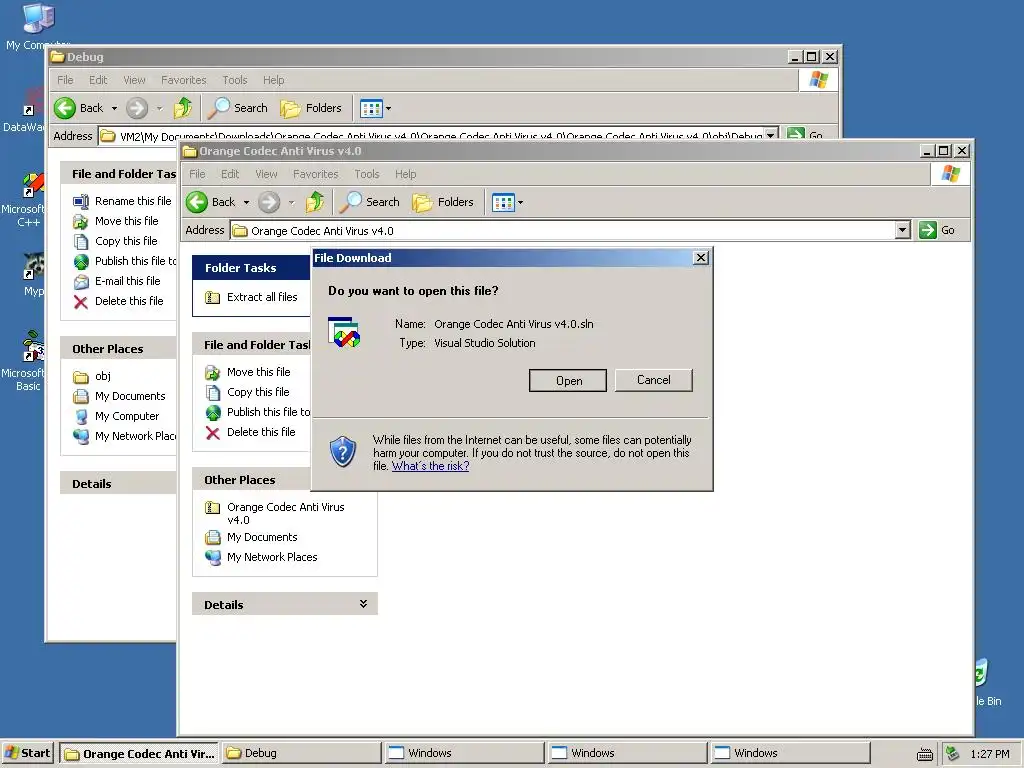Click Open in the File Download dialog
Image resolution: width=1024 pixels, height=768 pixels.
pos(568,381)
